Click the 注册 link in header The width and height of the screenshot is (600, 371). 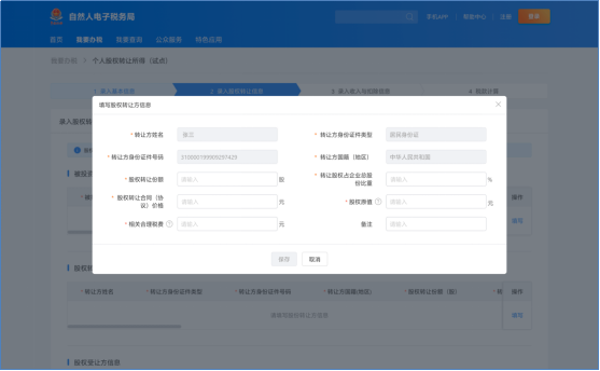click(505, 17)
